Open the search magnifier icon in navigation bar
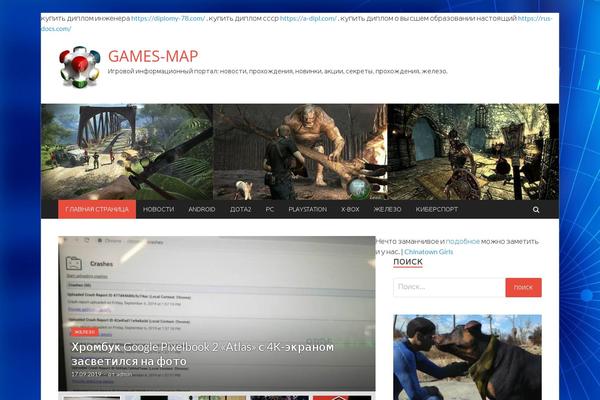The height and width of the screenshot is (400, 600). (536, 209)
